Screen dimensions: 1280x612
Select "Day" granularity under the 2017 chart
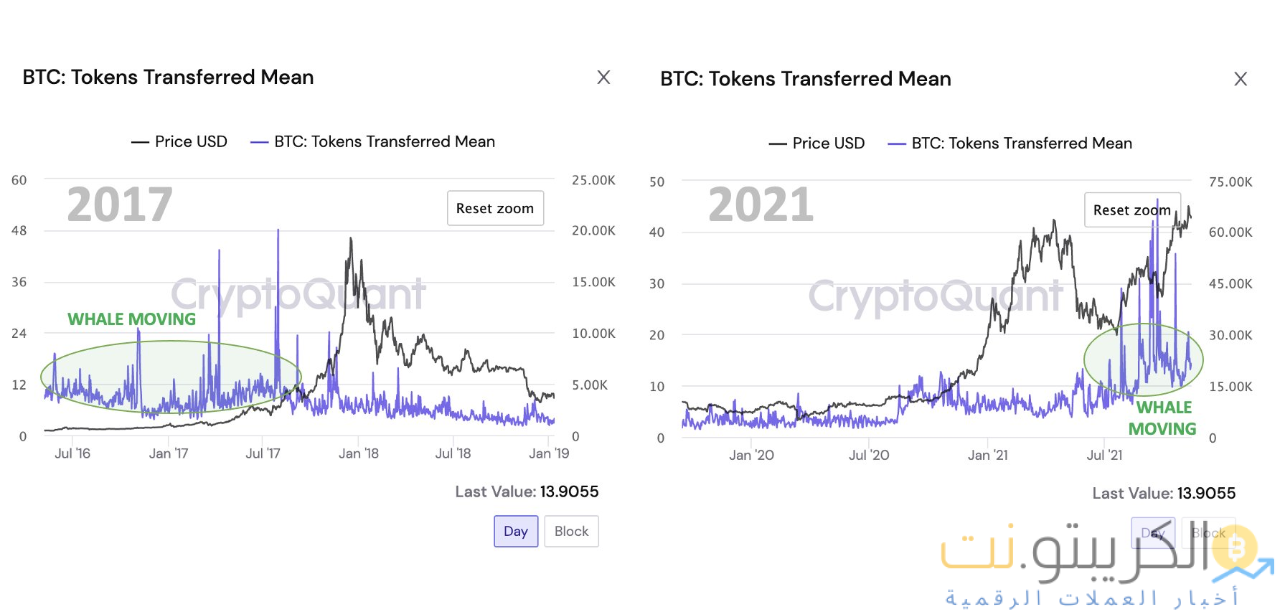(515, 531)
